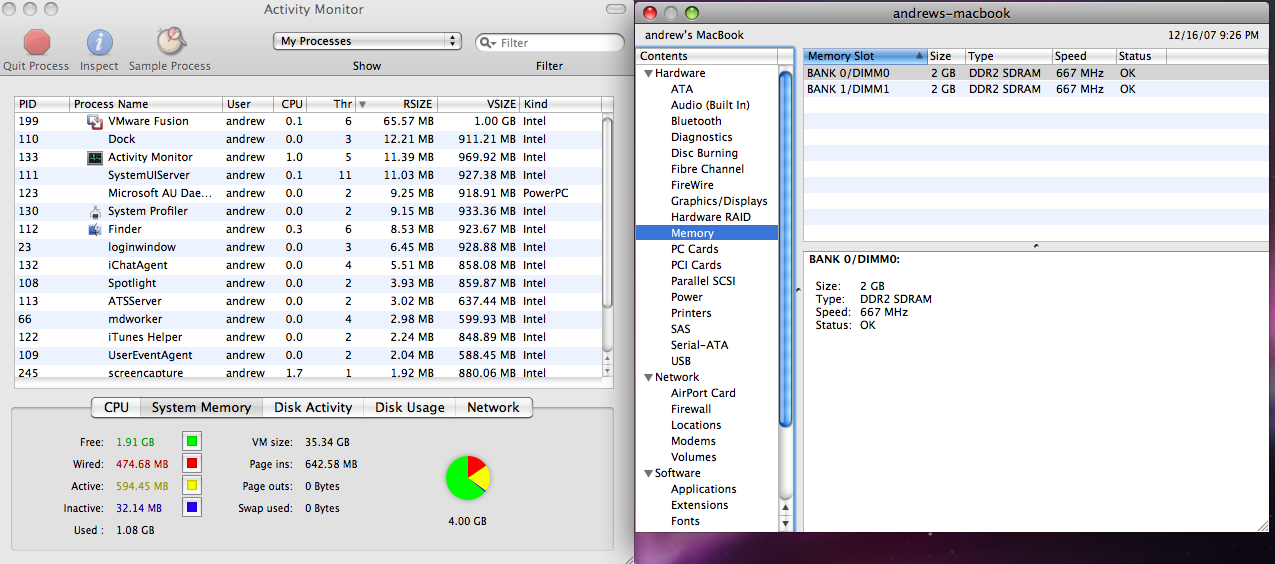Select the loginwindow process row
1275x564 pixels.
point(308,247)
